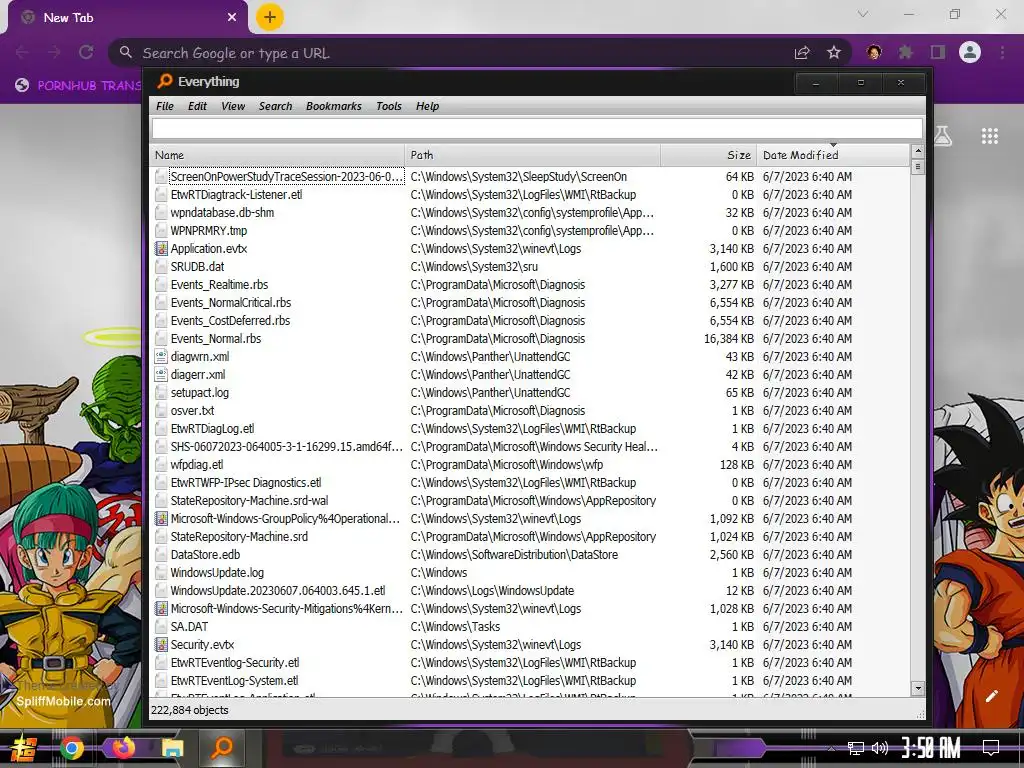
Task: Select Events_Normal.rbs file name
Action: pos(216,338)
